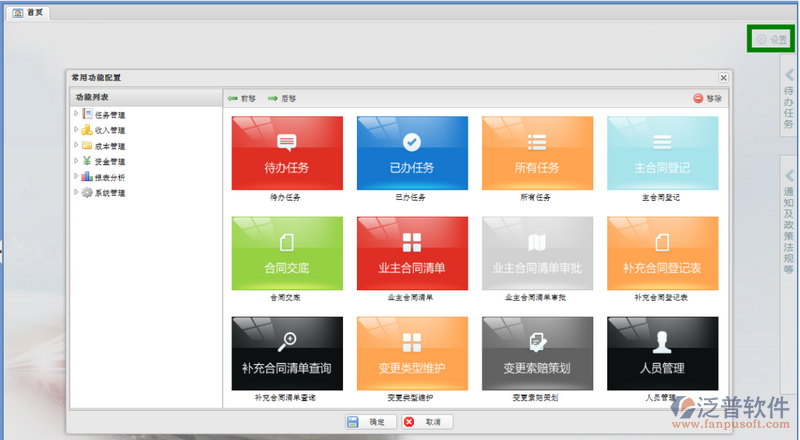Expand the 资金管理 tree node
Screen dimensions: 800x440
(76, 161)
